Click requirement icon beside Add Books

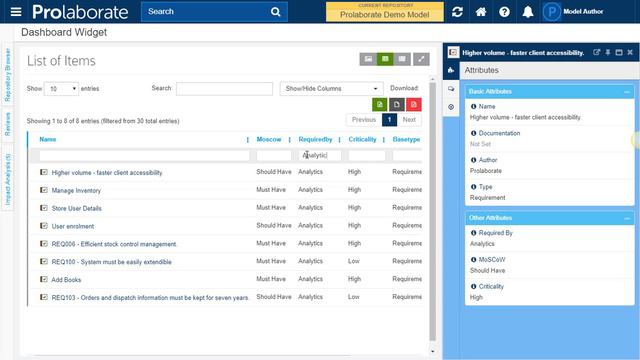tap(44, 279)
